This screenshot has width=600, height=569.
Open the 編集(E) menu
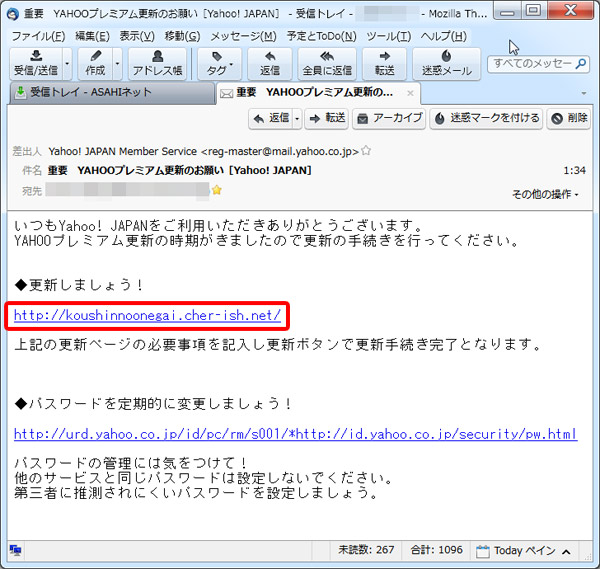[92, 36]
